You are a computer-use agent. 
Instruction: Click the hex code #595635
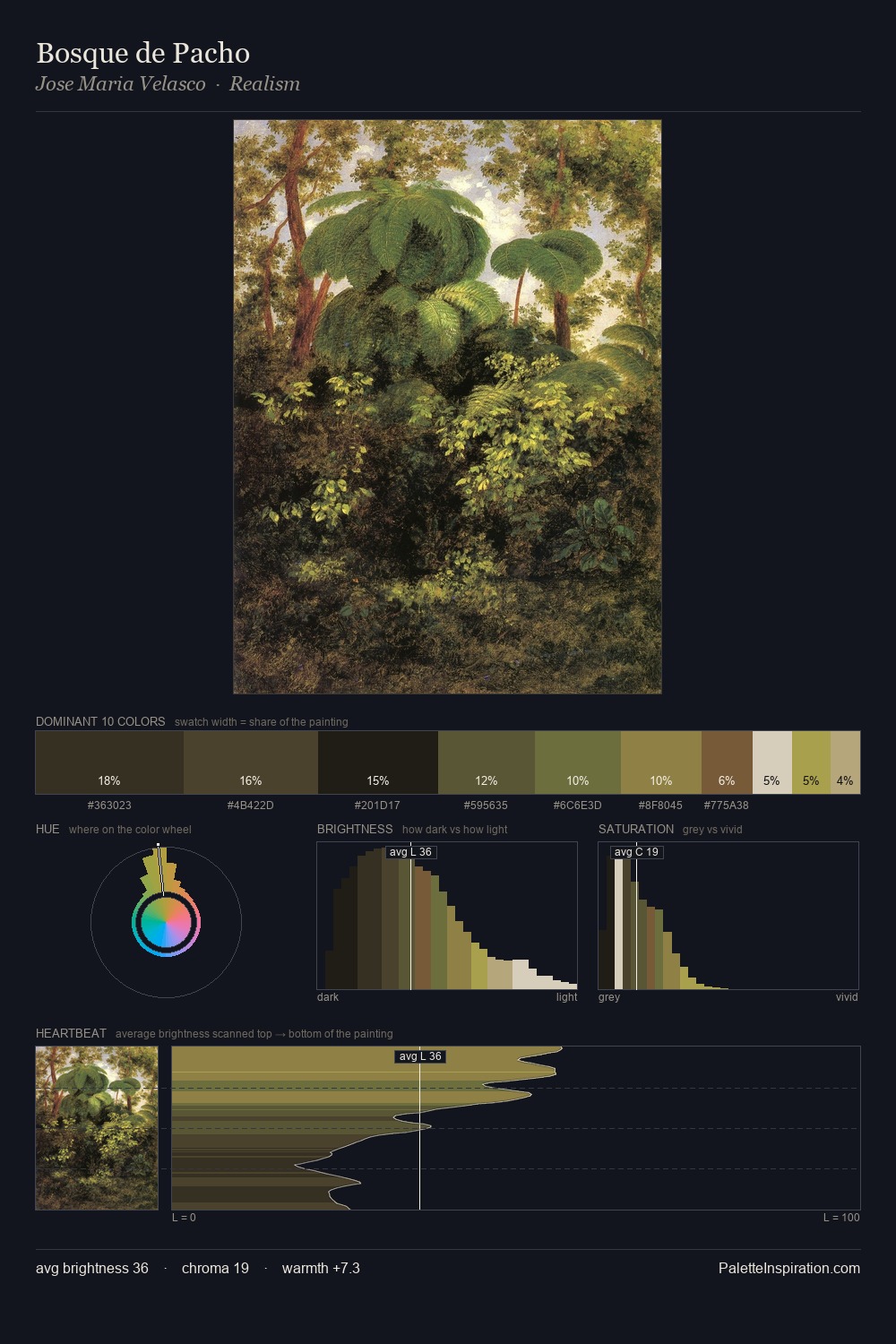(486, 806)
